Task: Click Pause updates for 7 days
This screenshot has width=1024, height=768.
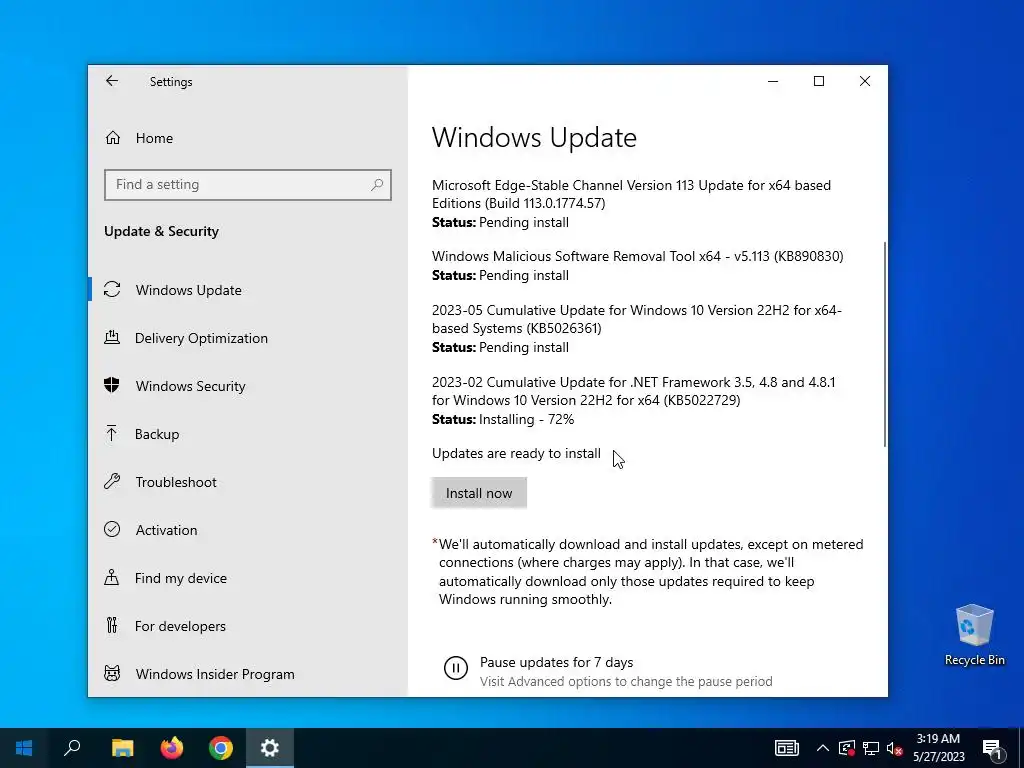Action: (556, 662)
